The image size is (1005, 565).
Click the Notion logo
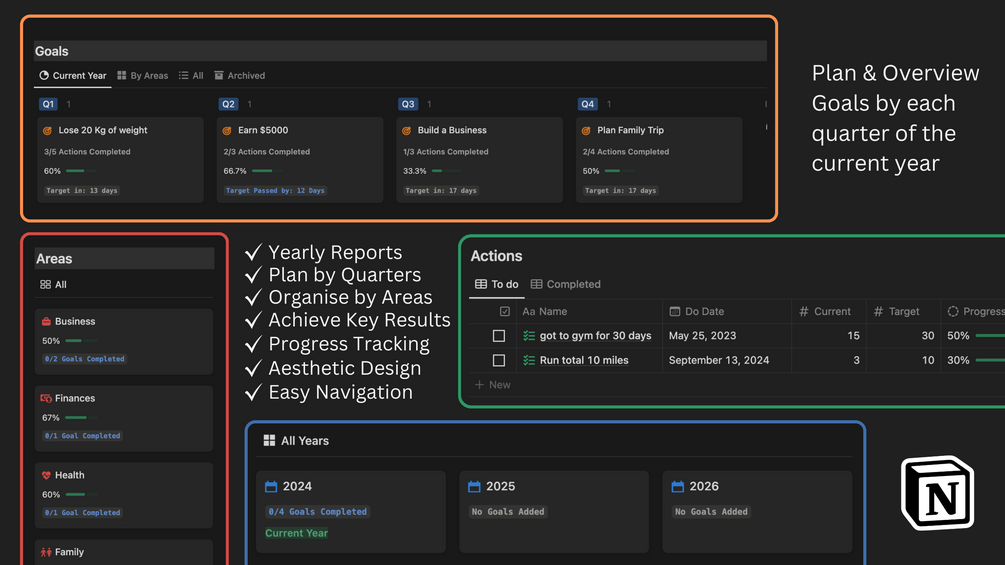[938, 493]
